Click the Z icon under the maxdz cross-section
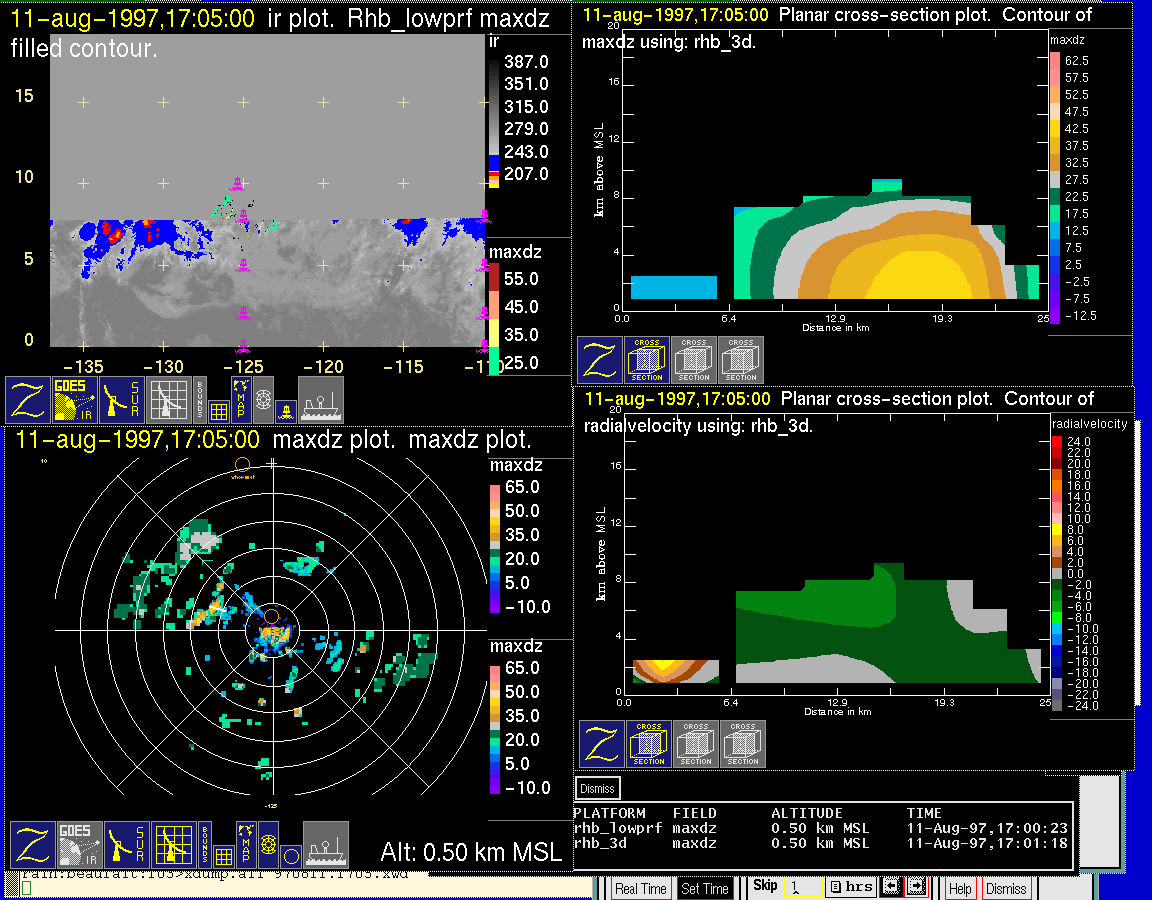The height and width of the screenshot is (900, 1152). click(x=599, y=360)
